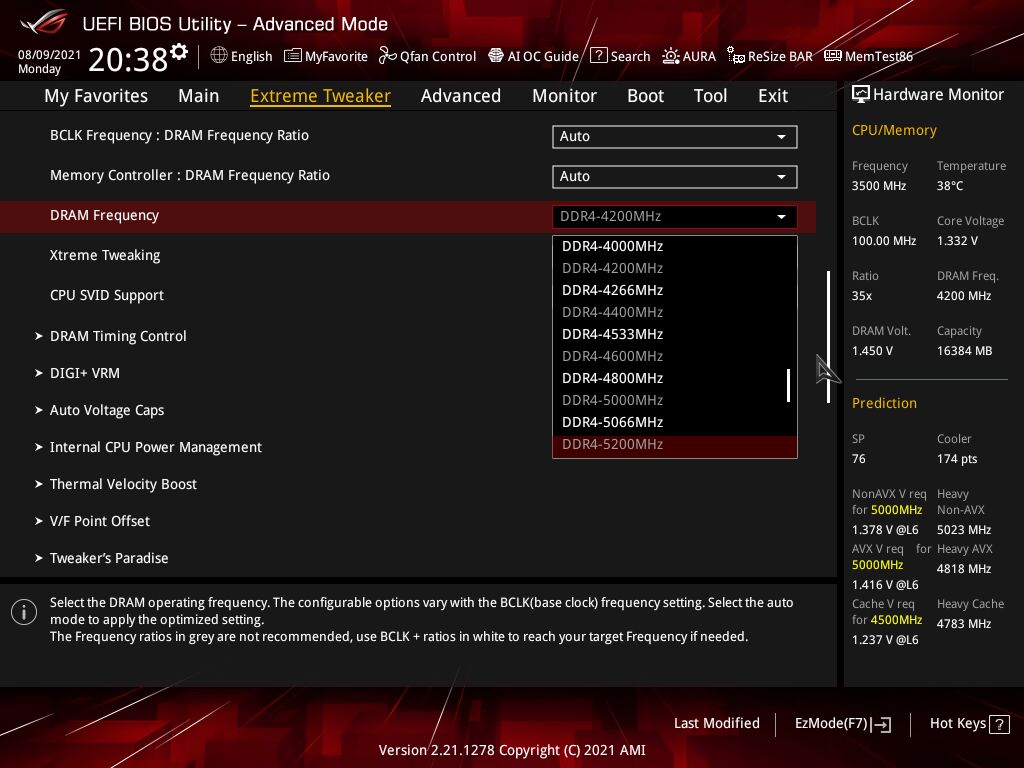Click the Hardware Monitor display icon
This screenshot has width=1024, height=768.
(861, 94)
